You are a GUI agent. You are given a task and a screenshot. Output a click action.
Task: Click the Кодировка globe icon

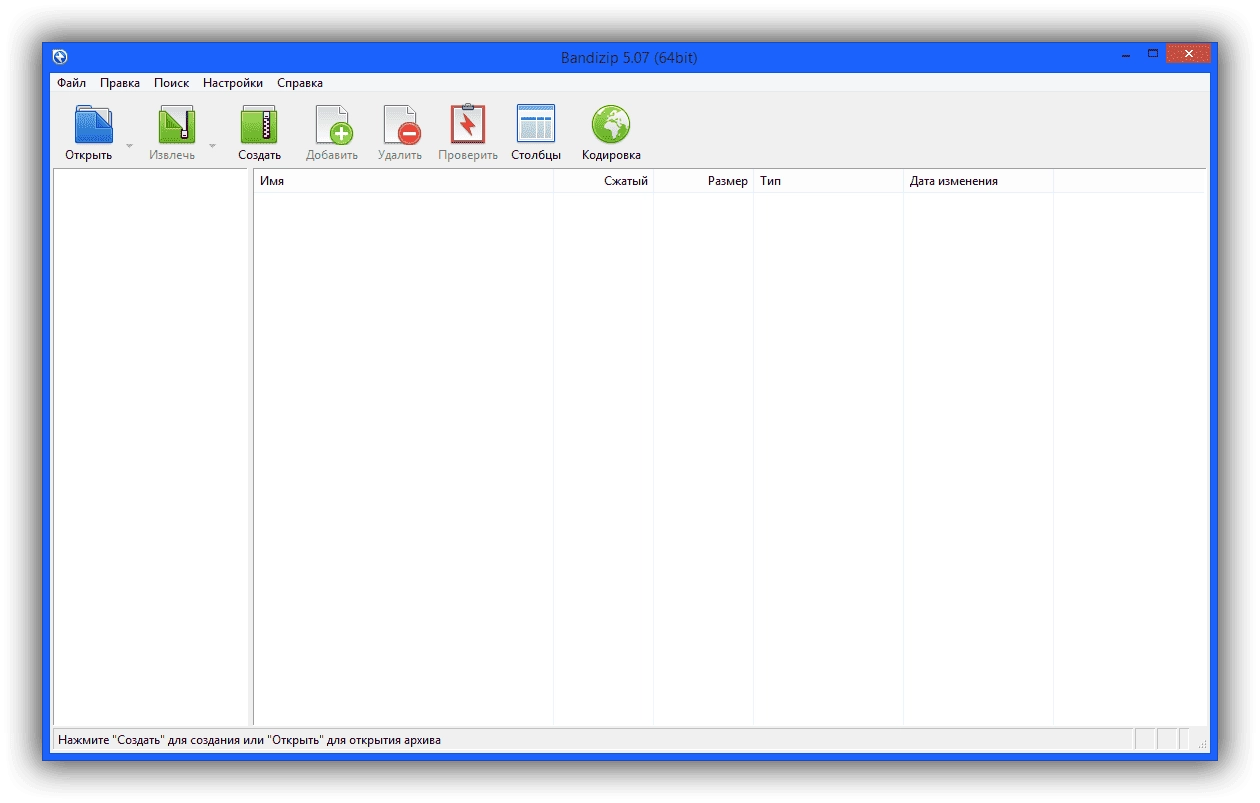coord(611,125)
